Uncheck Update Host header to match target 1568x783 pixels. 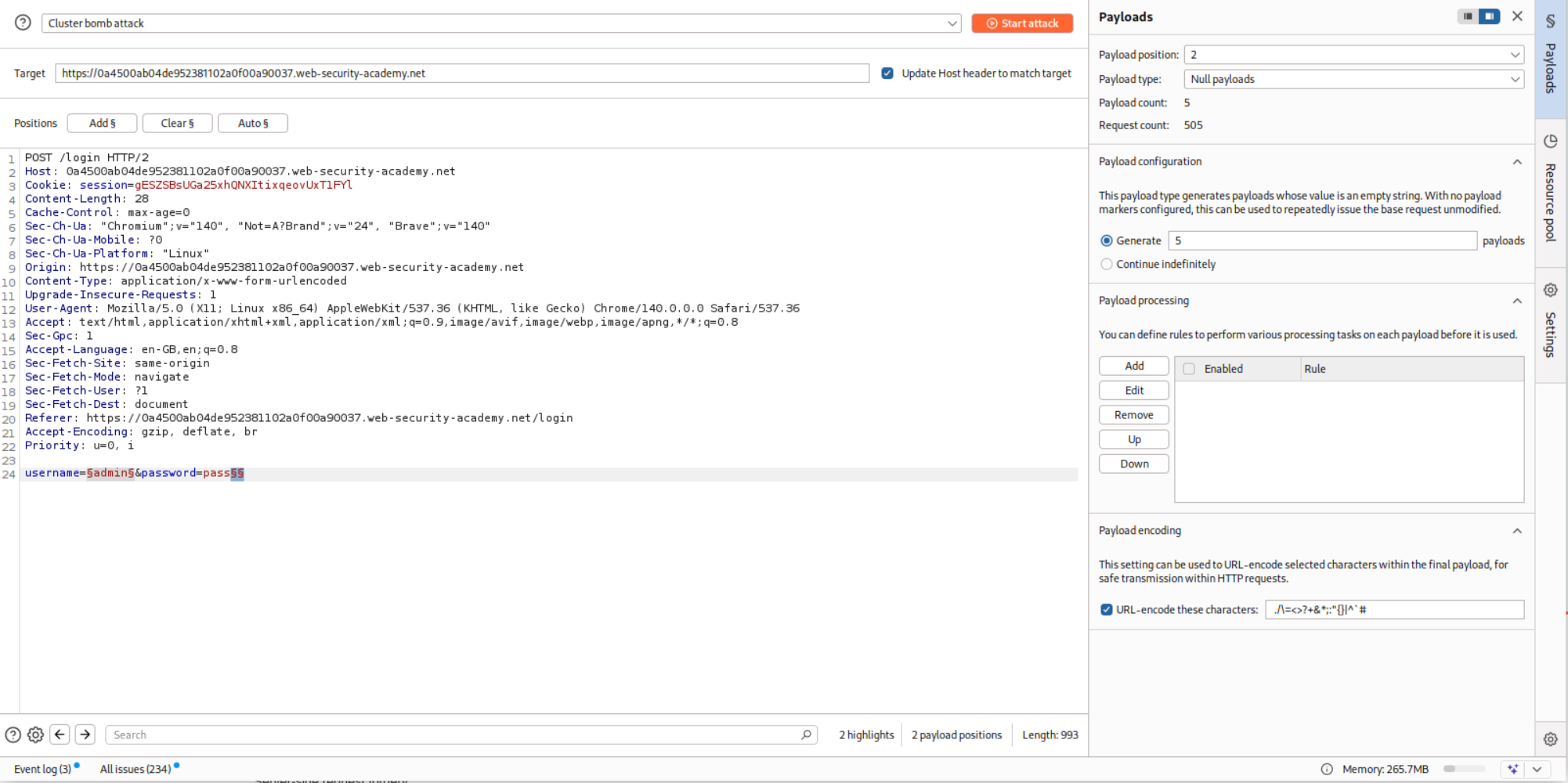pyautogui.click(x=887, y=74)
